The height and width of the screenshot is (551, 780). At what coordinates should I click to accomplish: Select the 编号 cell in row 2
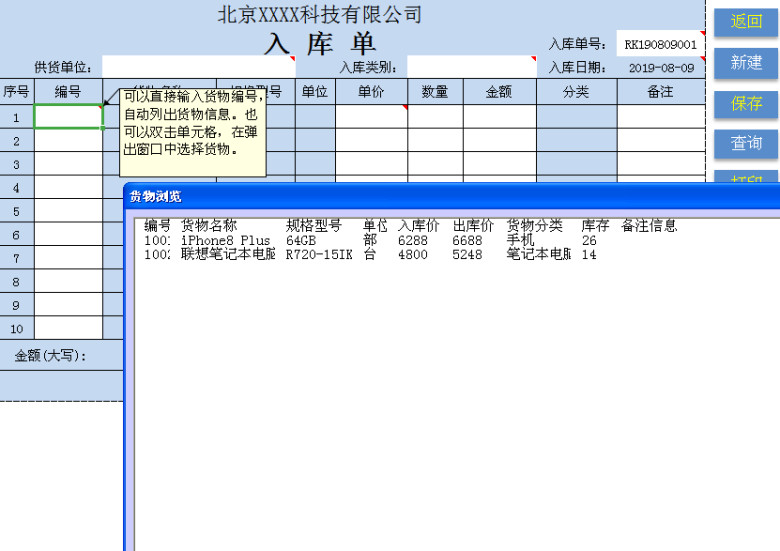click(x=68, y=141)
